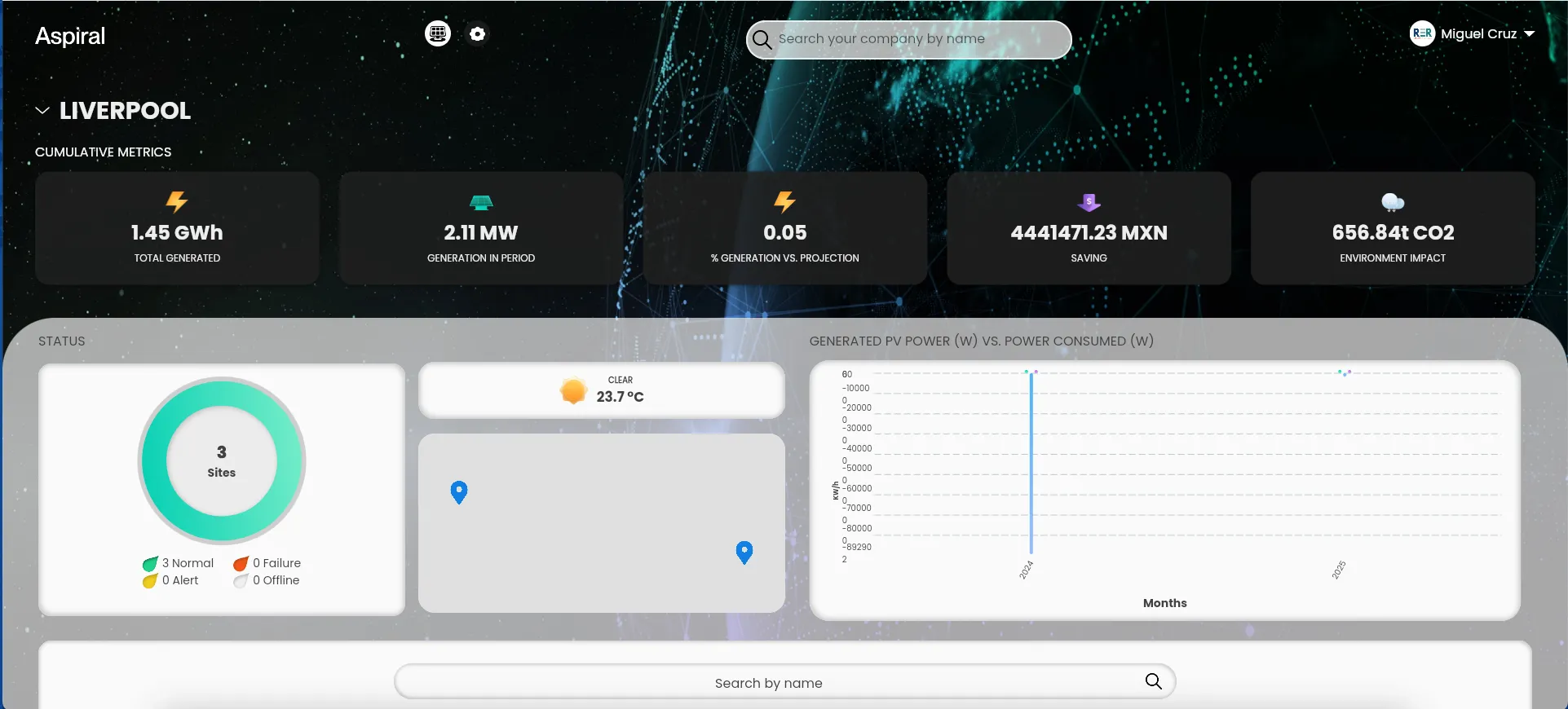Click the green Normal status leaf icon
The image size is (1568, 709).
point(150,564)
